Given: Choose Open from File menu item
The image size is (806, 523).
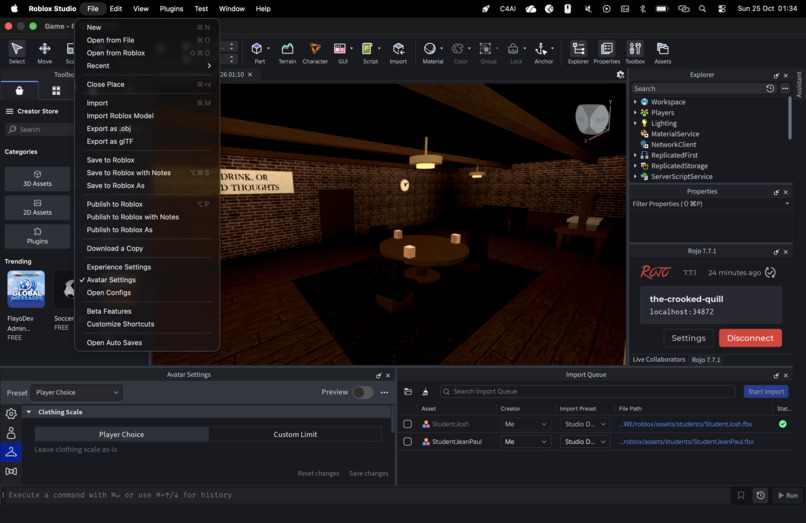Looking at the screenshot, I should (146, 40).
